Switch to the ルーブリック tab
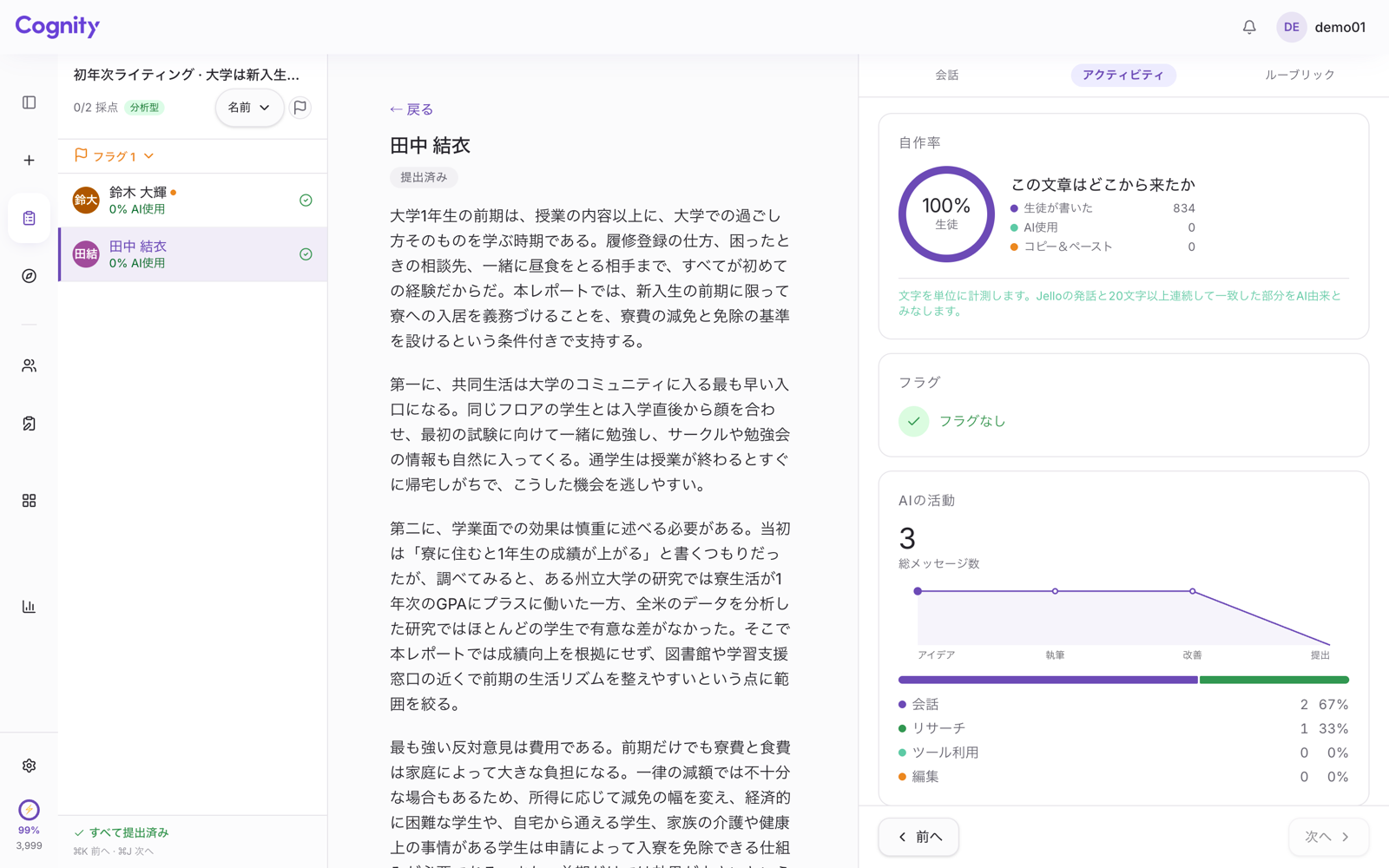The height and width of the screenshot is (868, 1389). [1300, 75]
